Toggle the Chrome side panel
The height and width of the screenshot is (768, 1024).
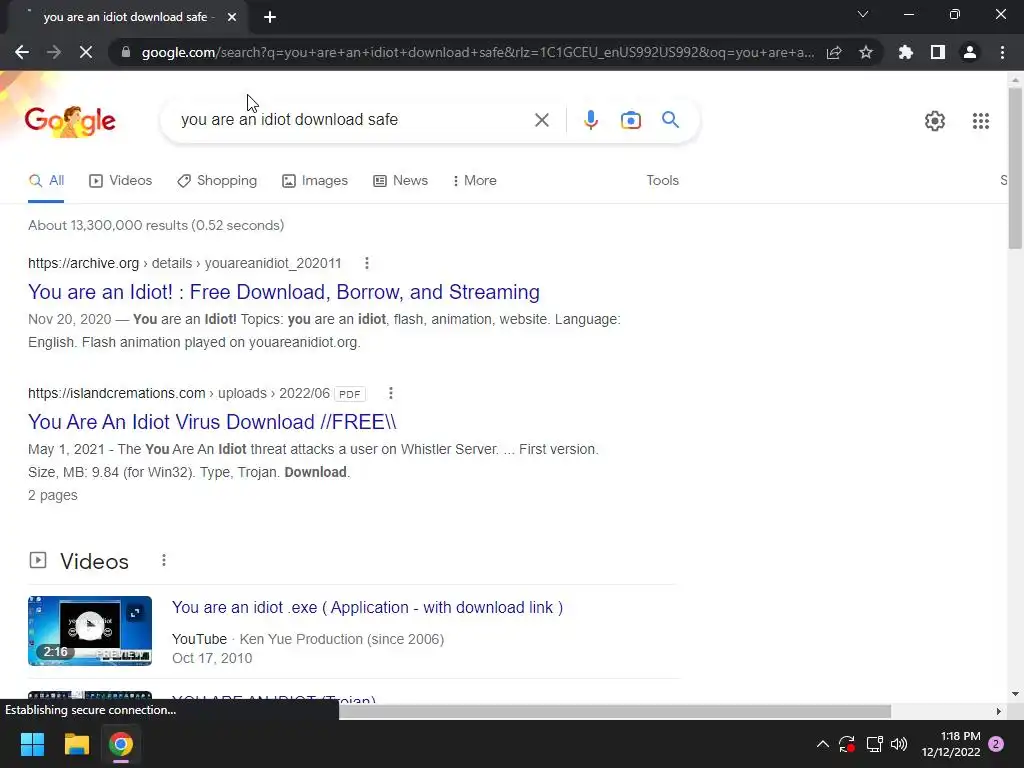(x=938, y=52)
